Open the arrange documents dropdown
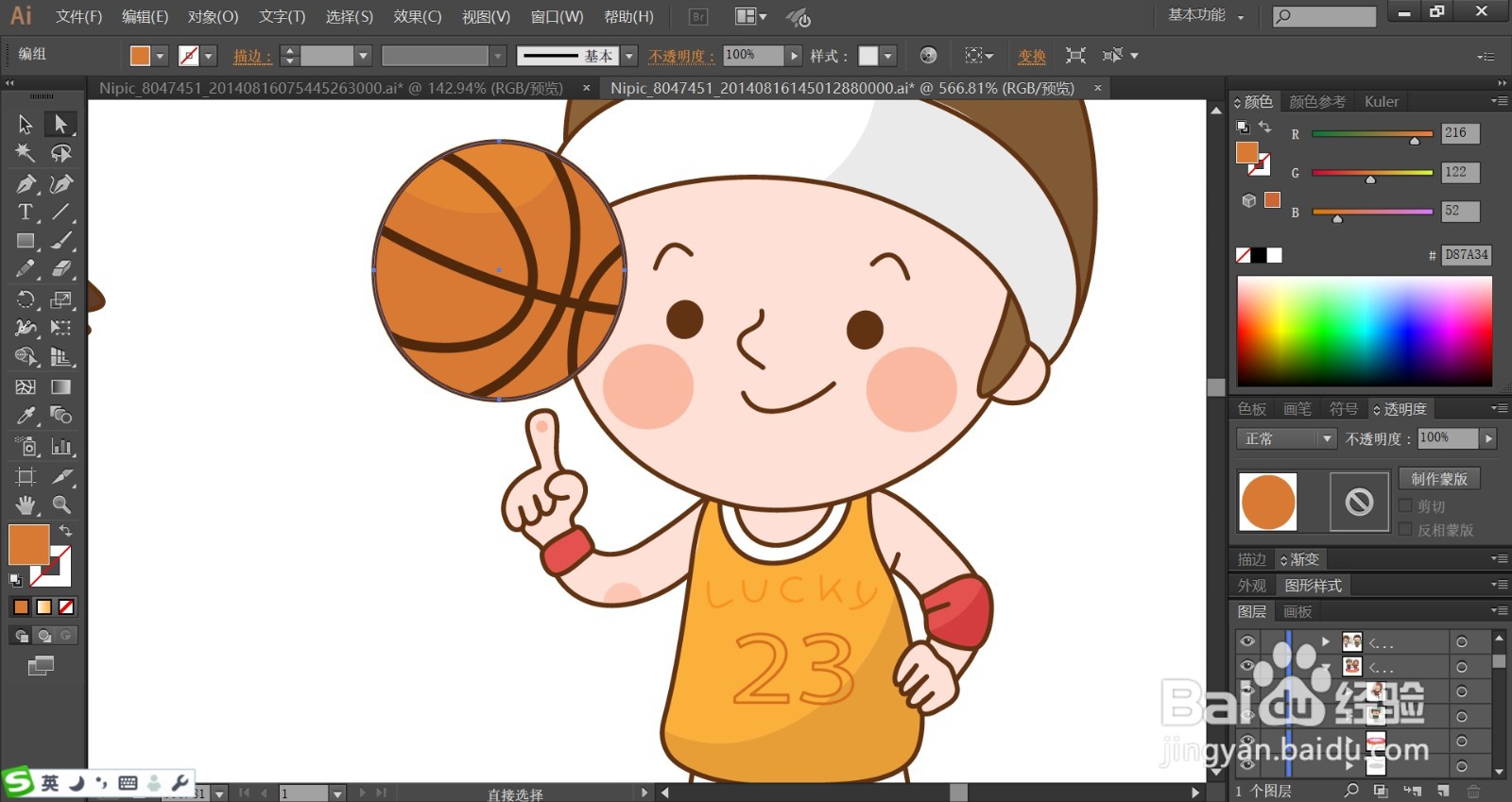Viewport: 1512px width, 802px height. 751,16
